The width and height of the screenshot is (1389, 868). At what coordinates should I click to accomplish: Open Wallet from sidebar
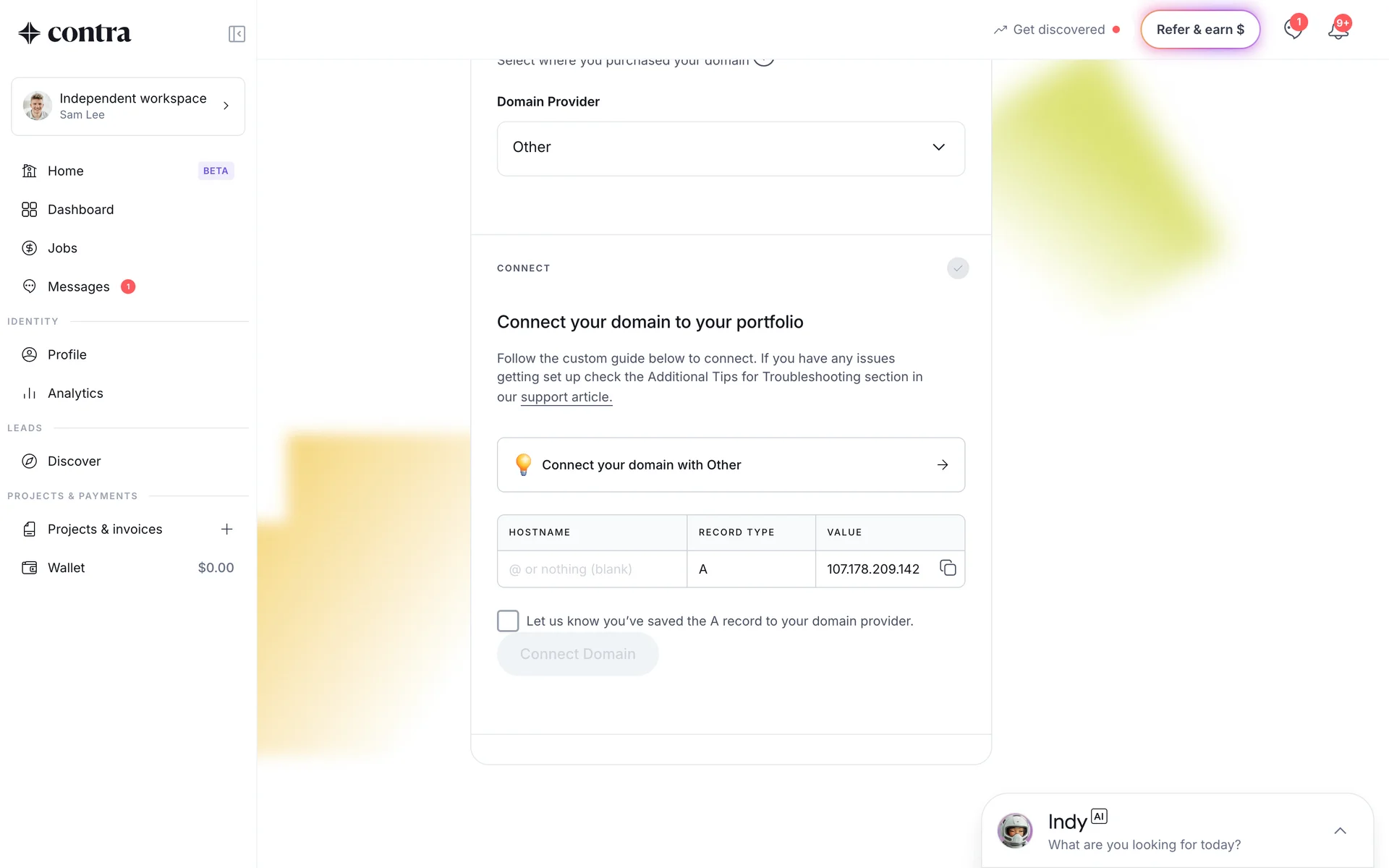pyautogui.click(x=67, y=568)
